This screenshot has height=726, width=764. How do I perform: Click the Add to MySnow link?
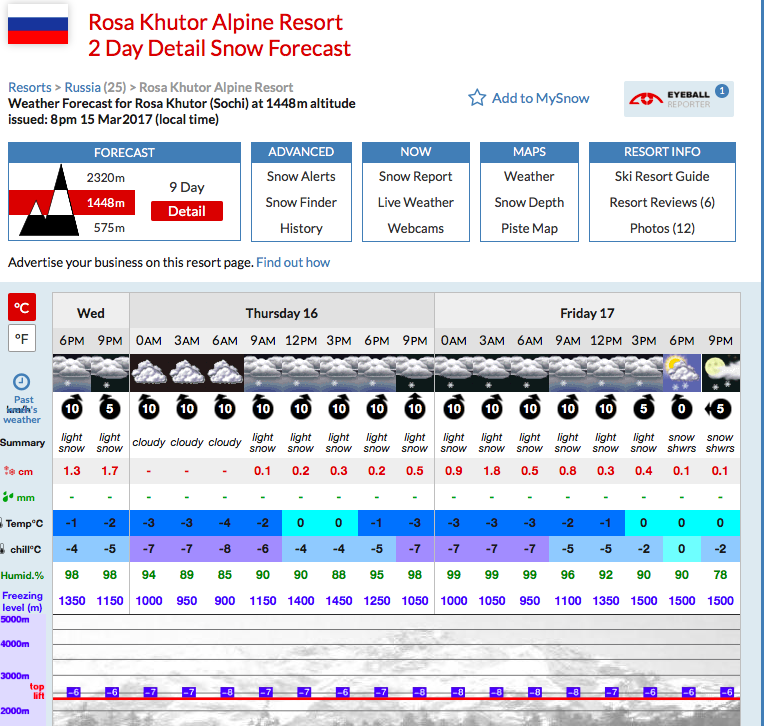pos(540,98)
